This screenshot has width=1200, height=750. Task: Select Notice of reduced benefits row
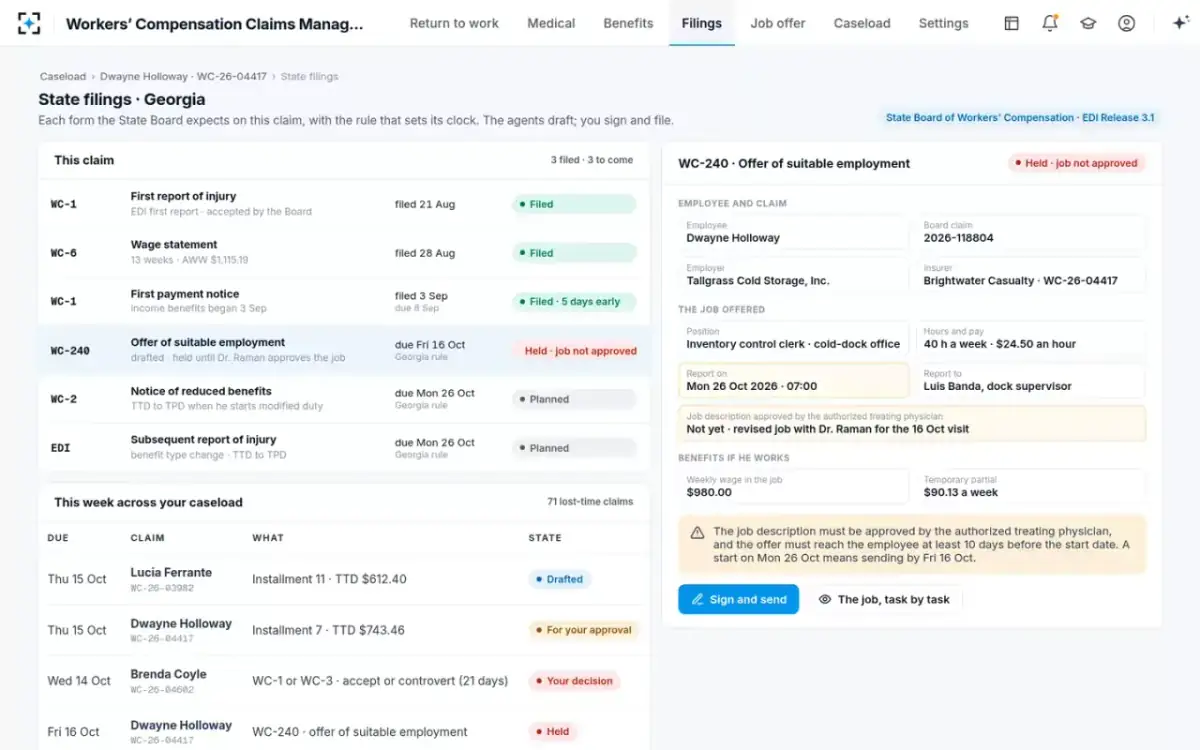pos(344,398)
